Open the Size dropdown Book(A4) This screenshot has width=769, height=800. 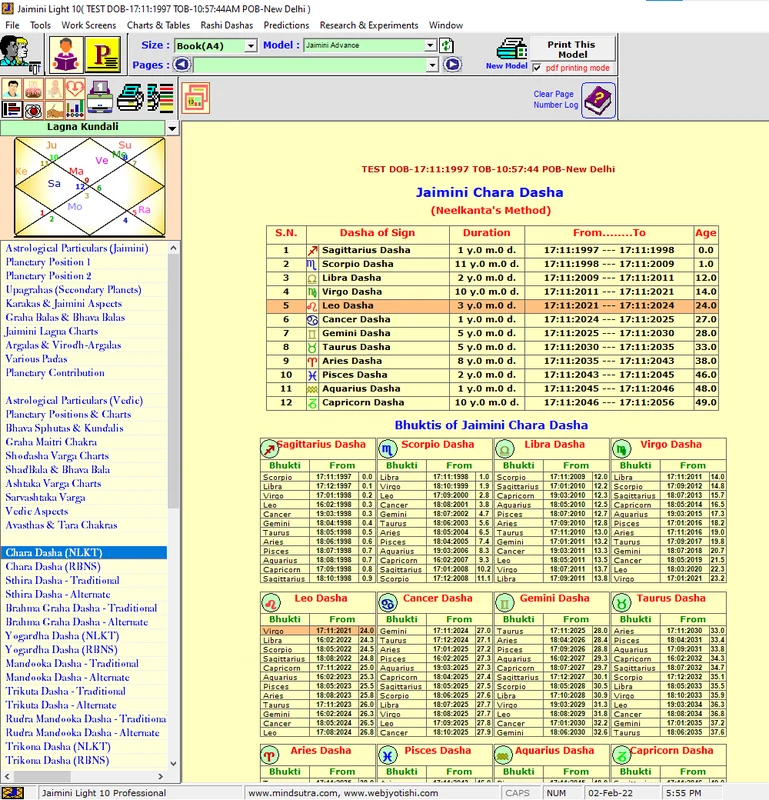click(x=251, y=46)
